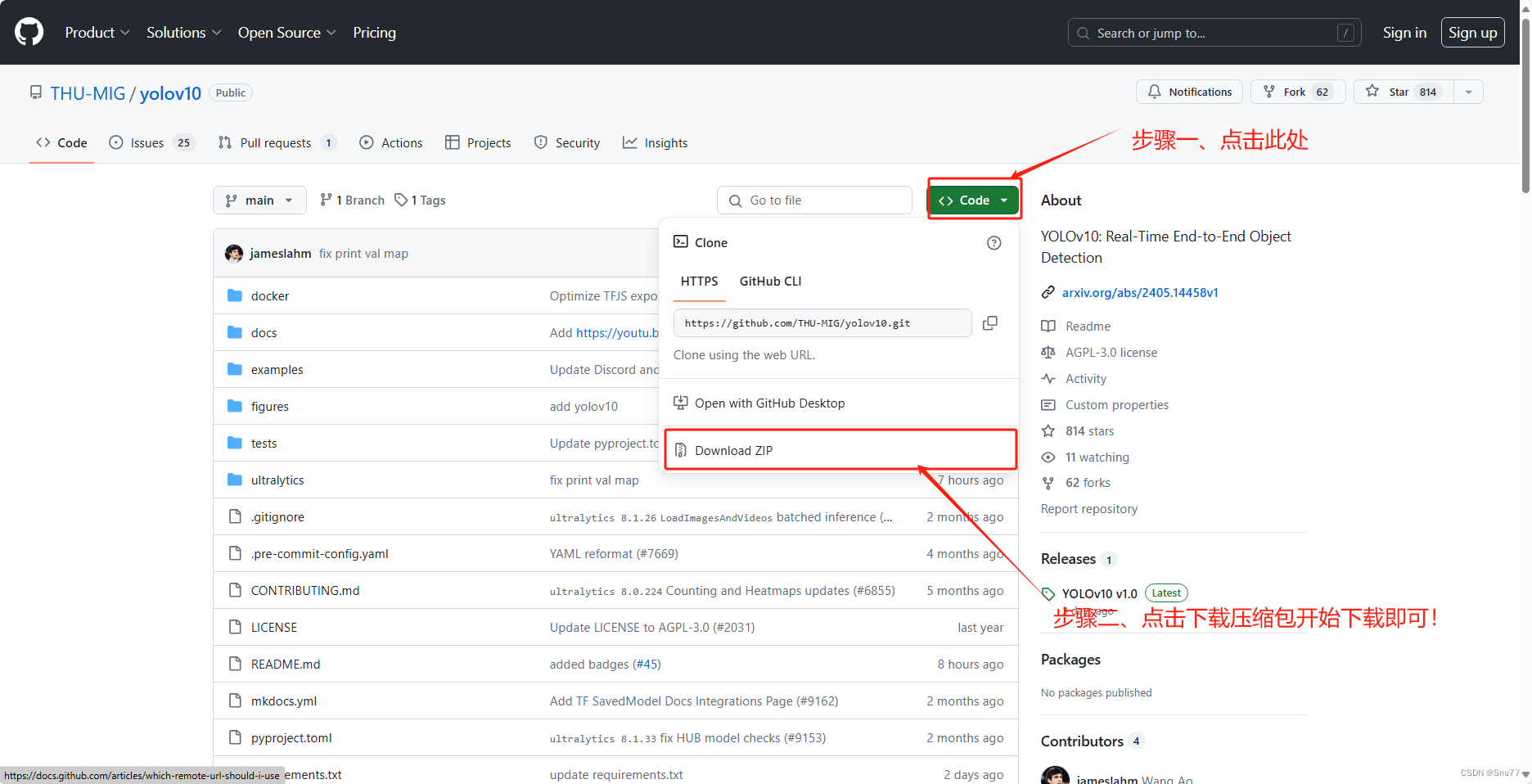Screen dimensions: 1532x784
Task: Star the yolov10 repository
Action: tap(1404, 92)
